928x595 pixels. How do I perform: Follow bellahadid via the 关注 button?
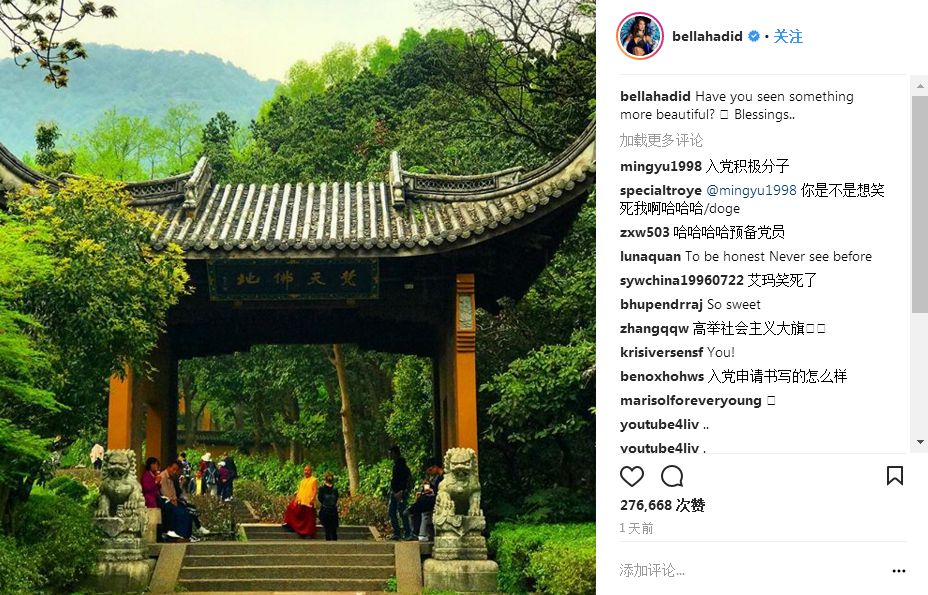788,36
